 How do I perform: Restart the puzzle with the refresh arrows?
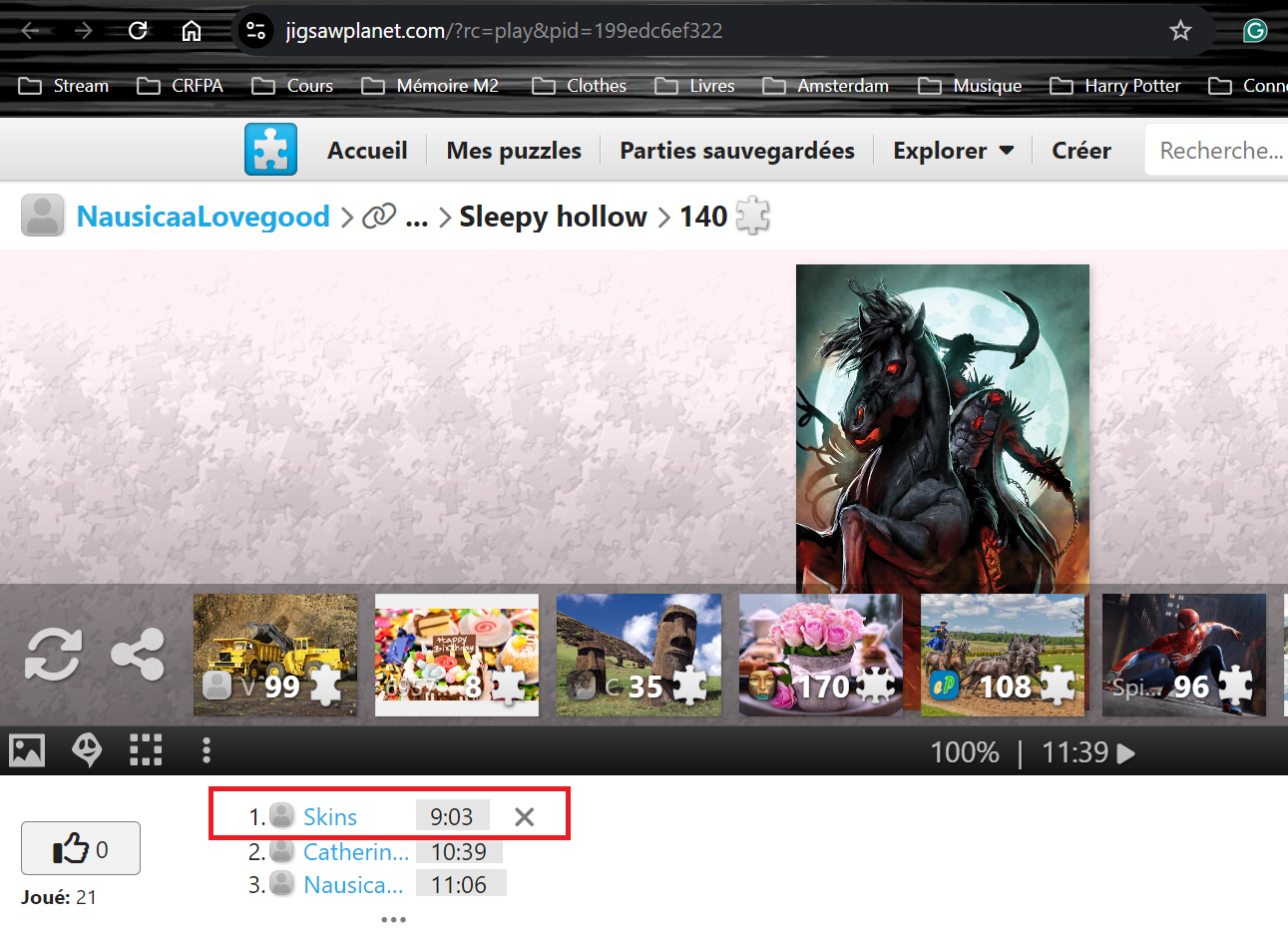53,655
